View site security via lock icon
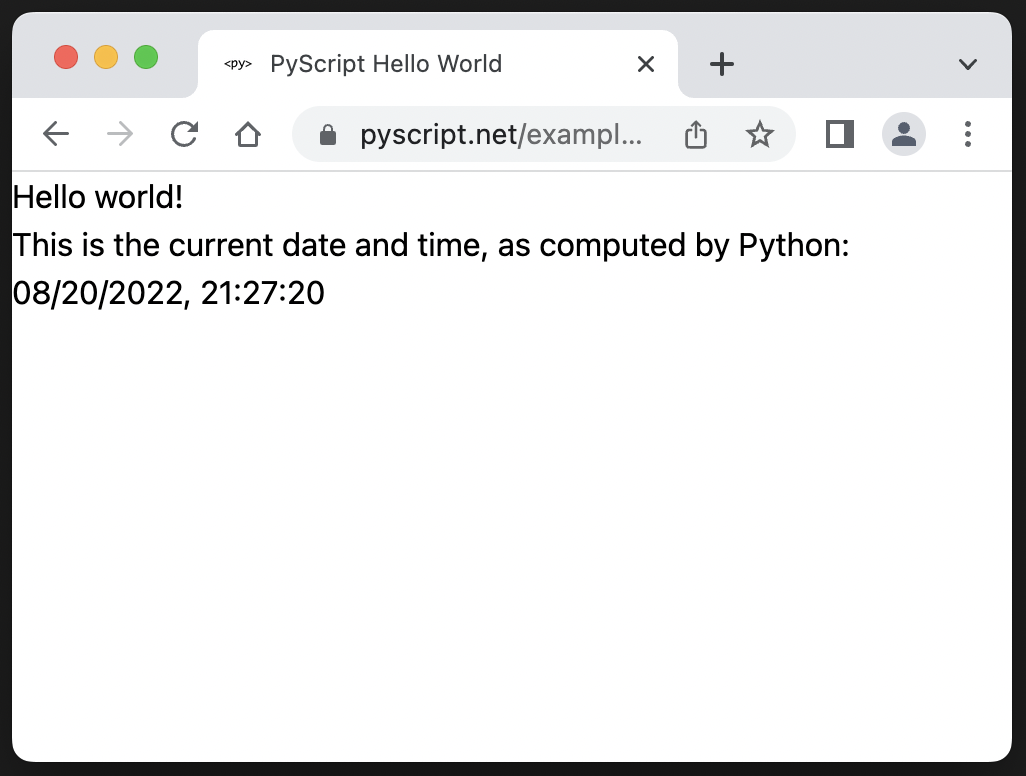 pyautogui.click(x=328, y=135)
